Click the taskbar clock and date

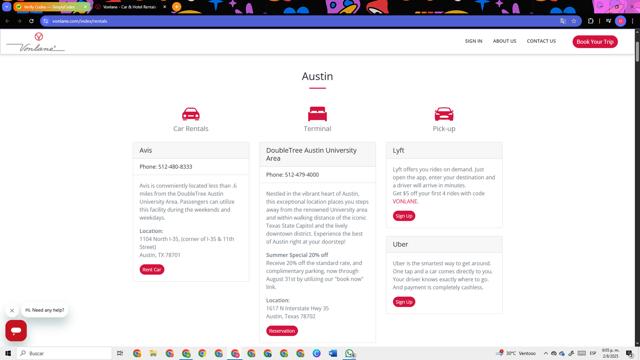[x=611, y=353]
